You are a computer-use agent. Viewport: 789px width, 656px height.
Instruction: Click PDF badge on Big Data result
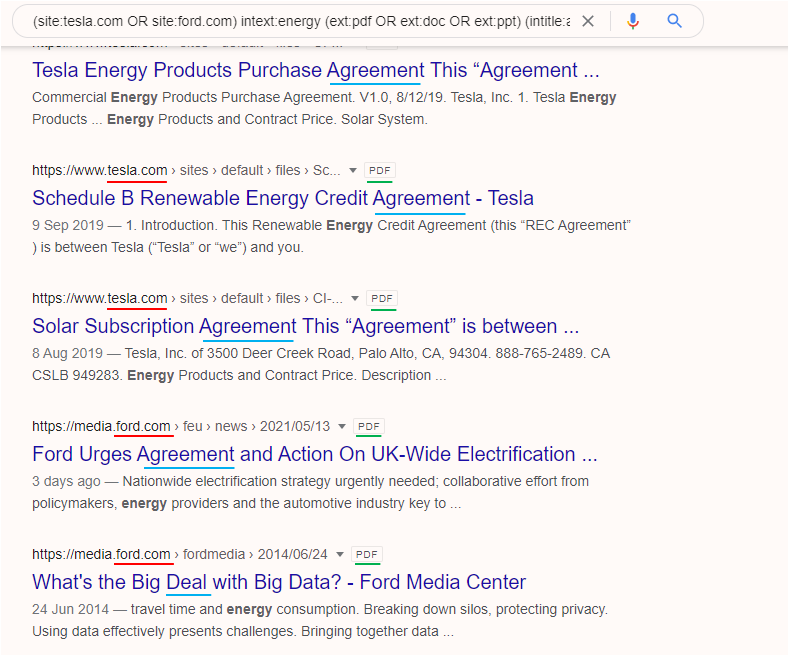click(367, 554)
